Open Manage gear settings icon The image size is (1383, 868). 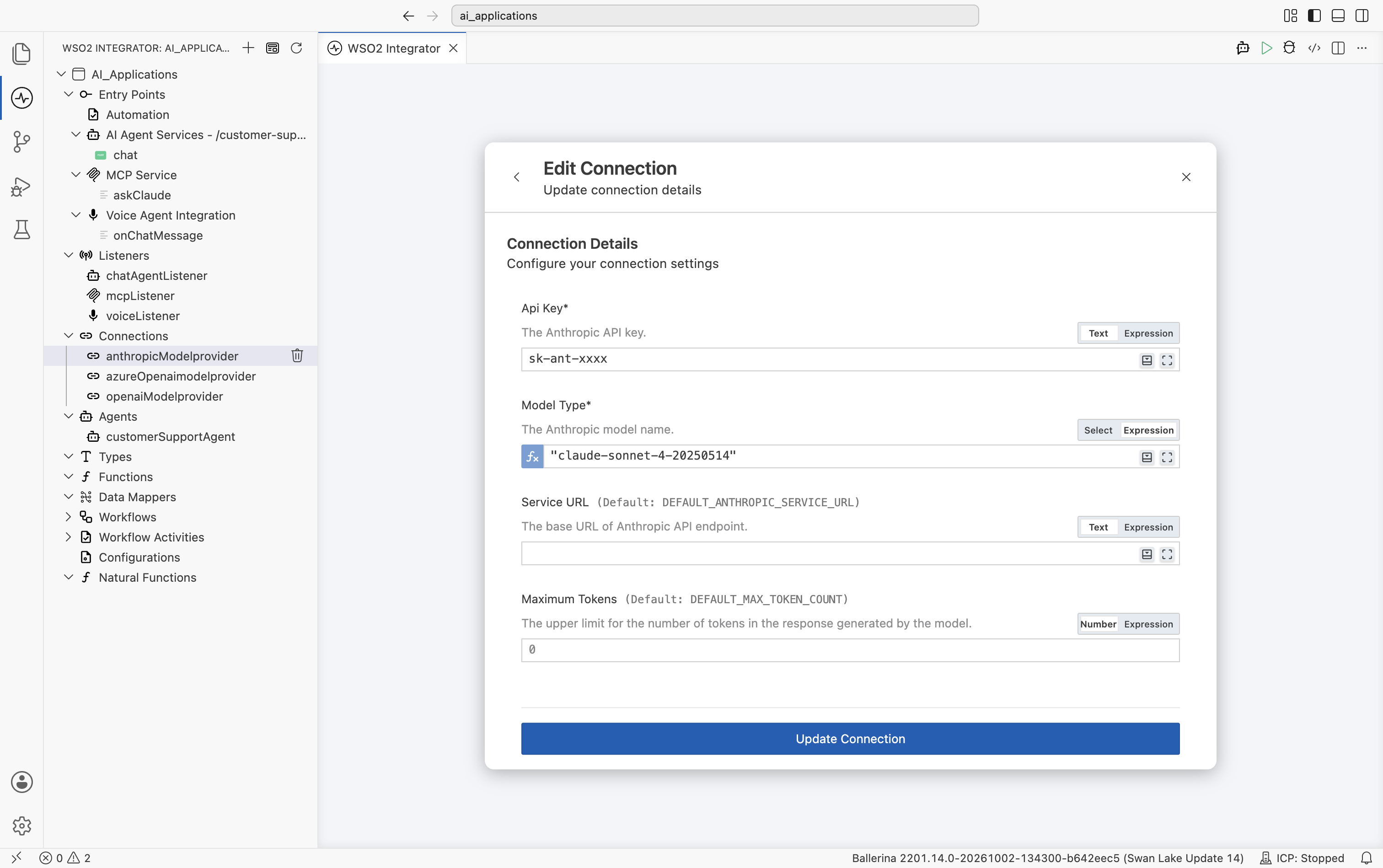pos(22,825)
